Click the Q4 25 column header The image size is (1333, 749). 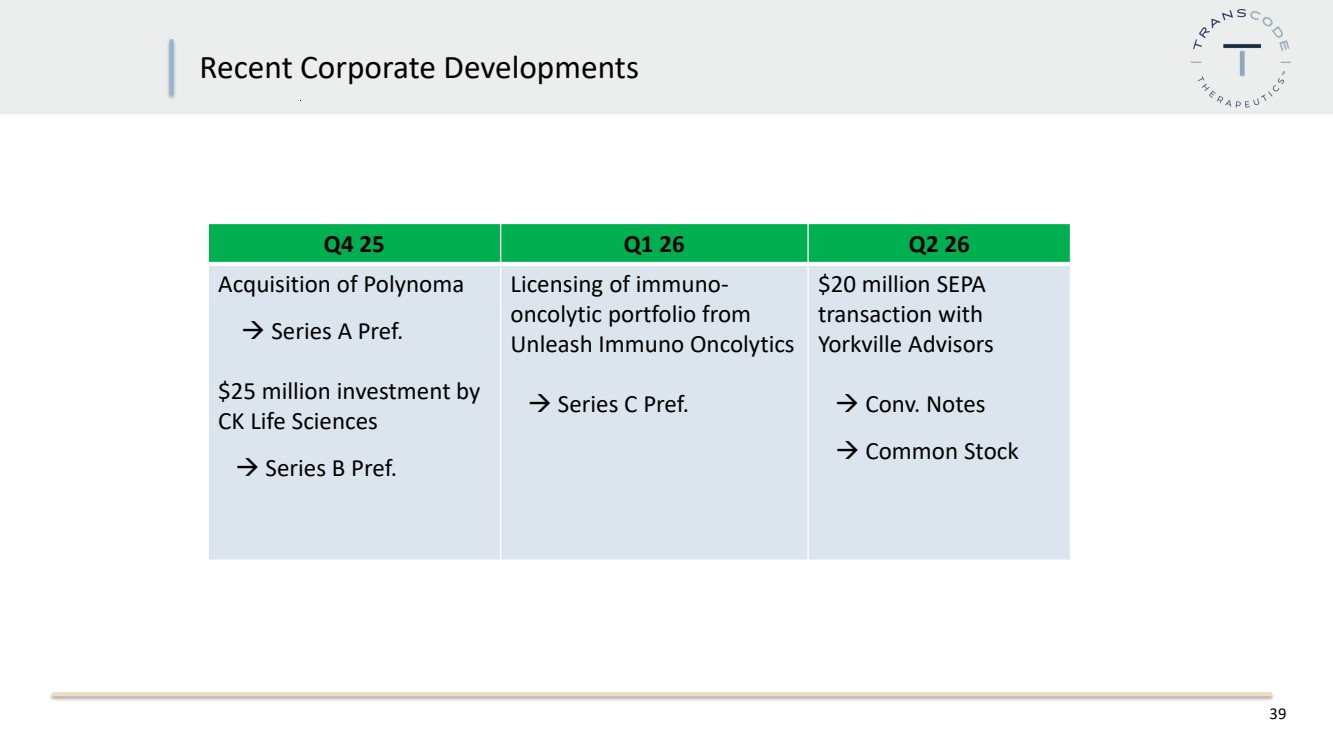point(354,244)
